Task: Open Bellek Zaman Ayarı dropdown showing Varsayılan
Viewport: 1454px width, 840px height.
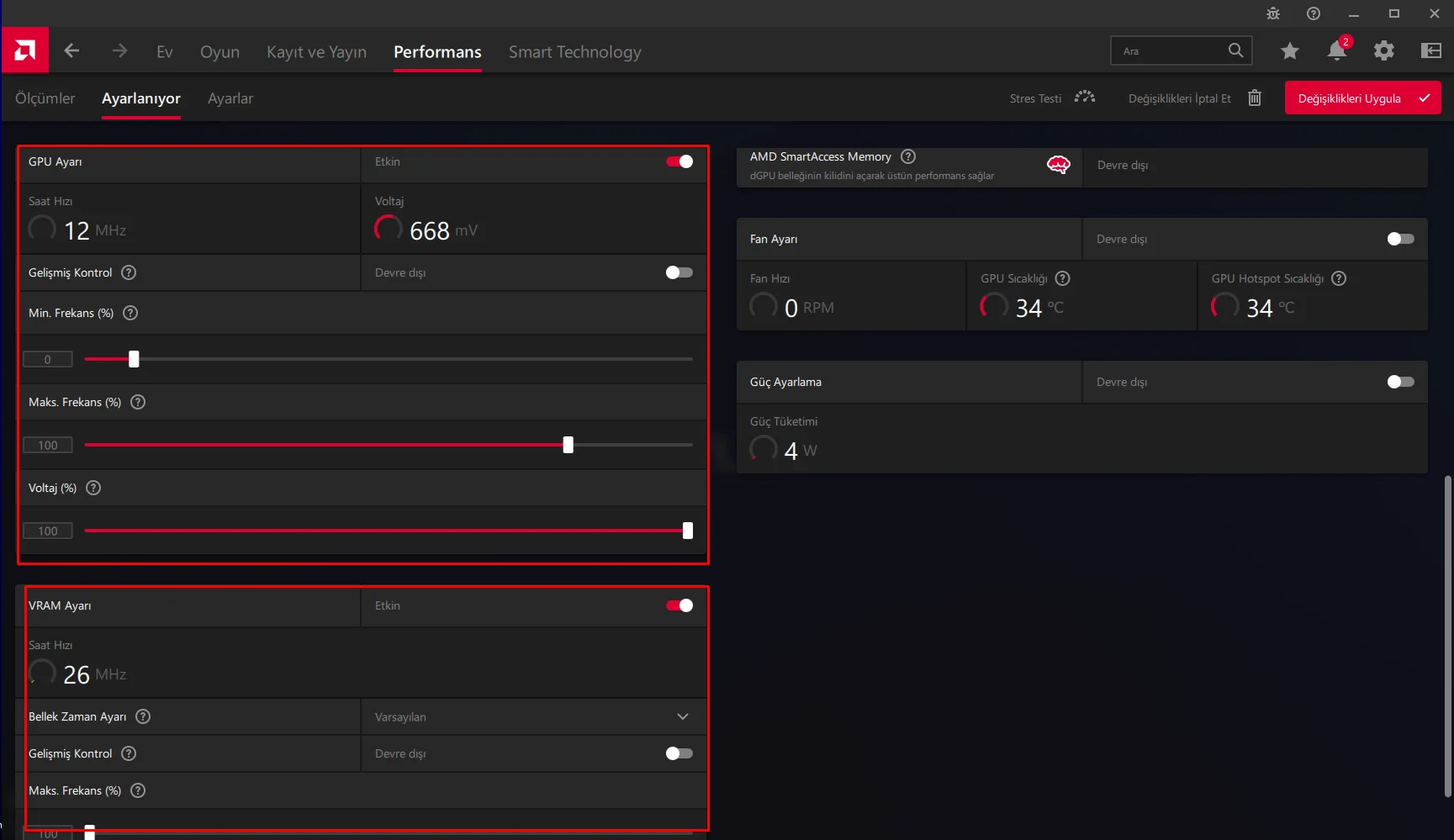Action: point(534,716)
